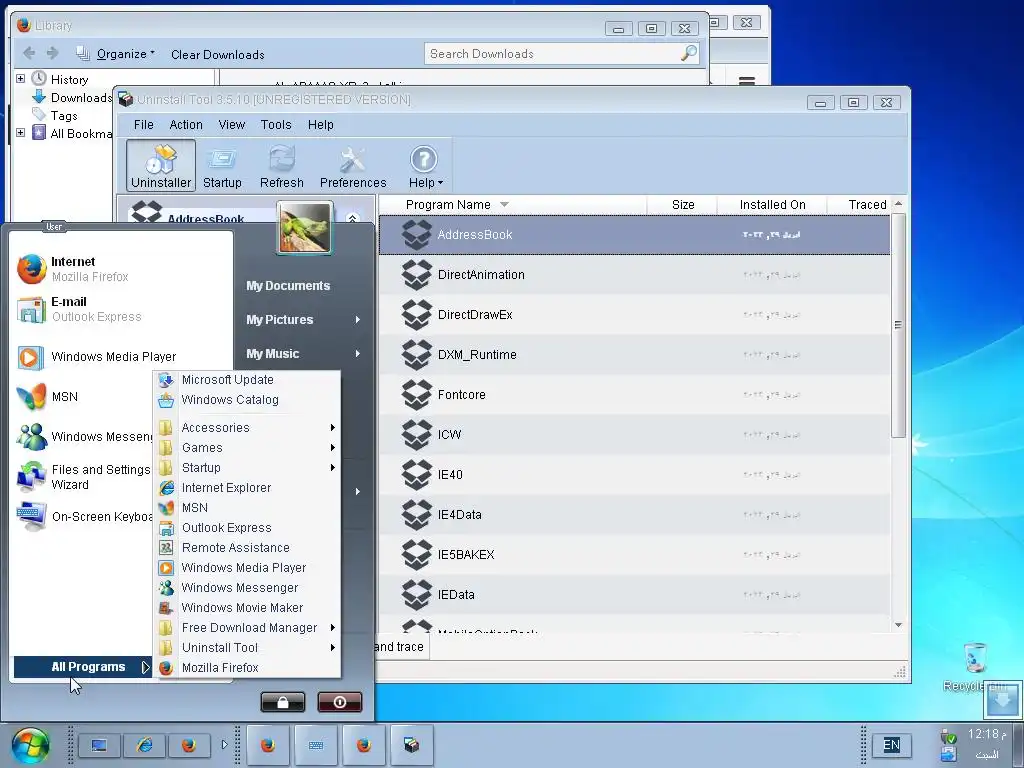Viewport: 1024px width, 768px height.
Task: Expand the History tree node in Library
Action: point(20,78)
